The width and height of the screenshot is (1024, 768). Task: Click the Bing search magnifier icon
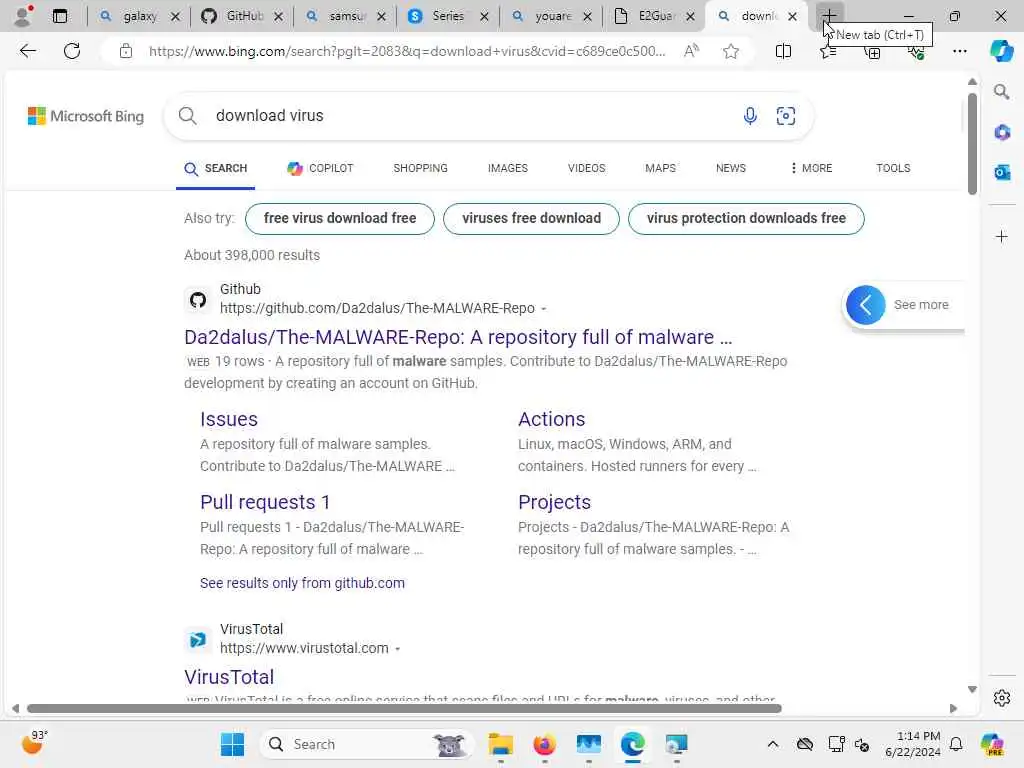[x=187, y=116]
